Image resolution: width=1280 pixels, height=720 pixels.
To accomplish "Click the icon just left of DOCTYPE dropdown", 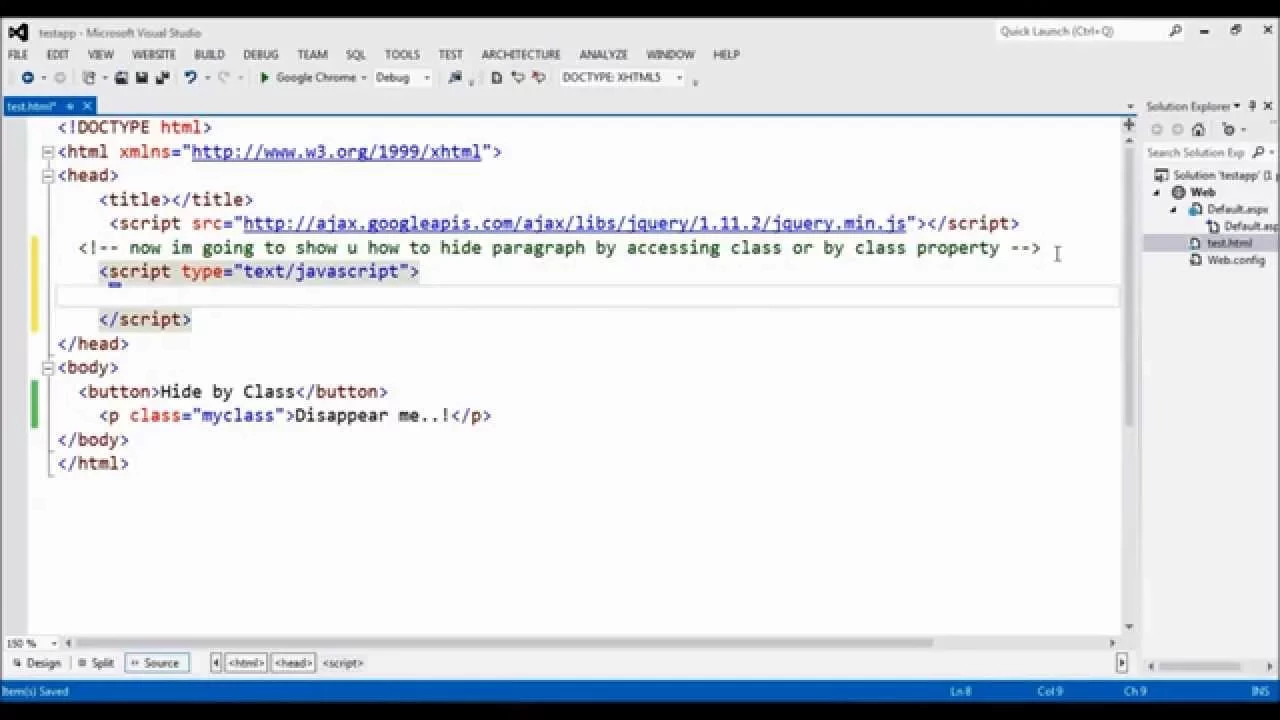I will tap(539, 77).
